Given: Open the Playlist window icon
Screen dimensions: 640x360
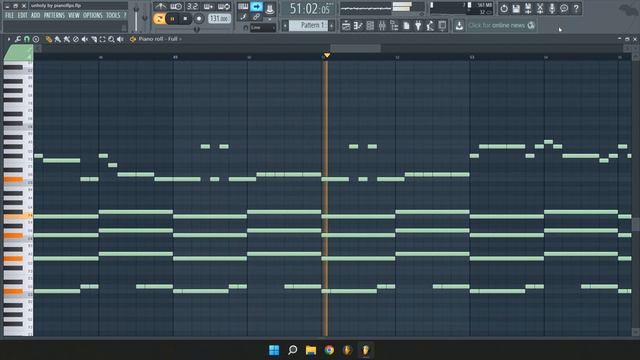Looking at the screenshot, I should coord(346,26).
